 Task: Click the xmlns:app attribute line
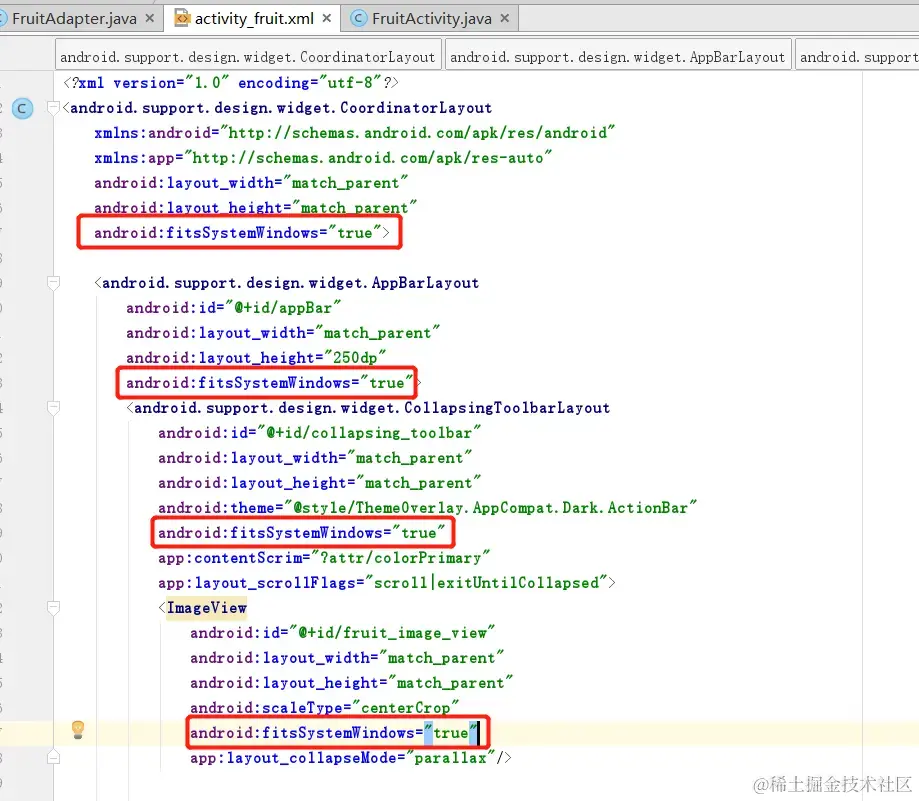[322, 158]
